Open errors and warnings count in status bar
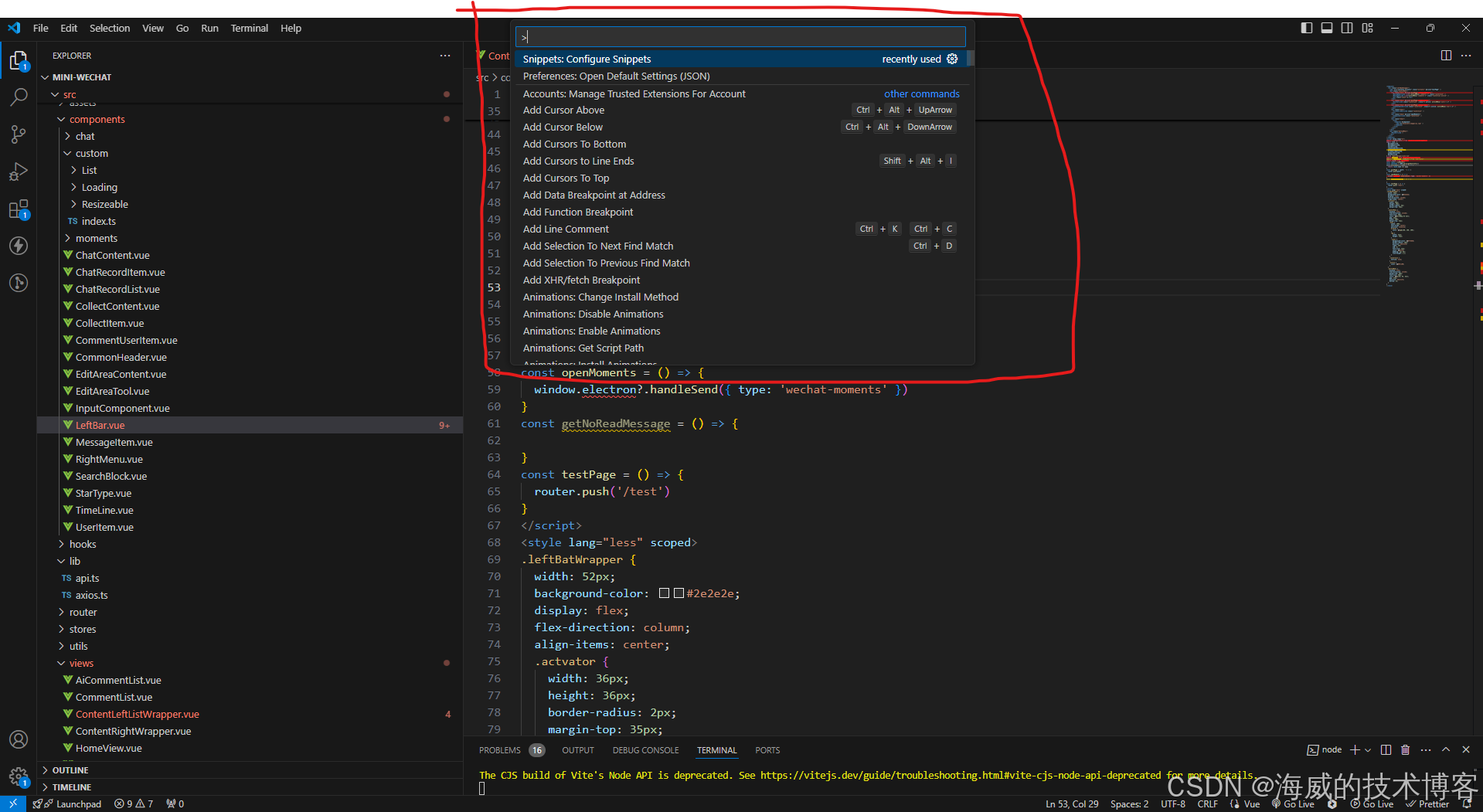 click(134, 804)
